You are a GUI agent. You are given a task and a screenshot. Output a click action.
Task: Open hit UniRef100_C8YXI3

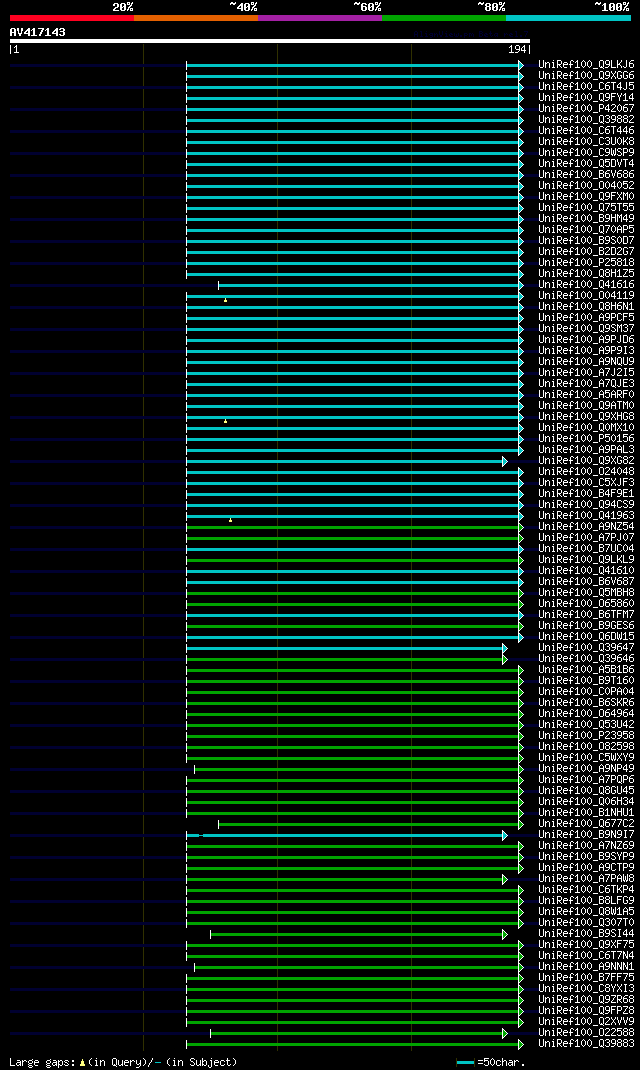pos(586,988)
